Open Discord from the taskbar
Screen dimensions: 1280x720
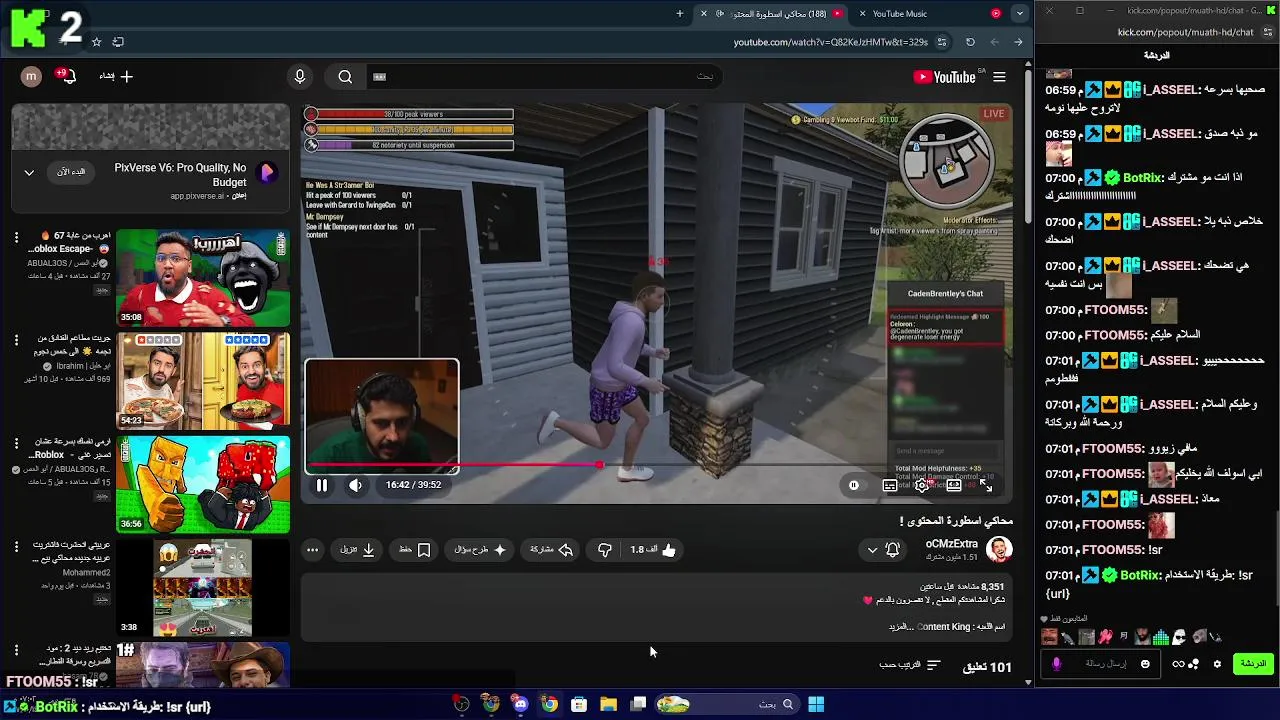coord(520,704)
